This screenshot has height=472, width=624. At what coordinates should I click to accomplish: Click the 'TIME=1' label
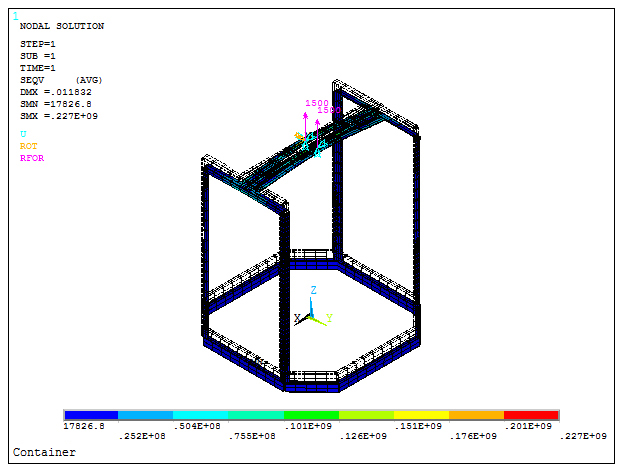(38, 68)
